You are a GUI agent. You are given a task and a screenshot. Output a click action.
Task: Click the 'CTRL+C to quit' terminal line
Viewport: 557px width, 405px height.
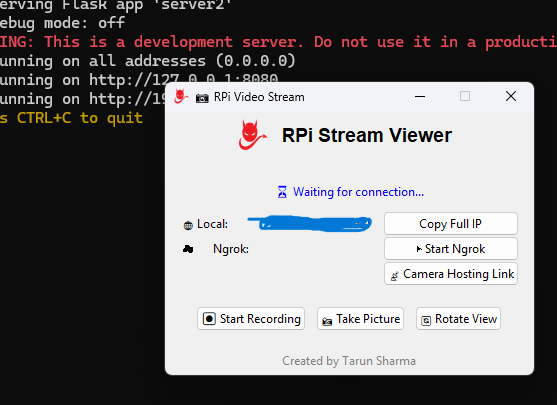coord(71,118)
